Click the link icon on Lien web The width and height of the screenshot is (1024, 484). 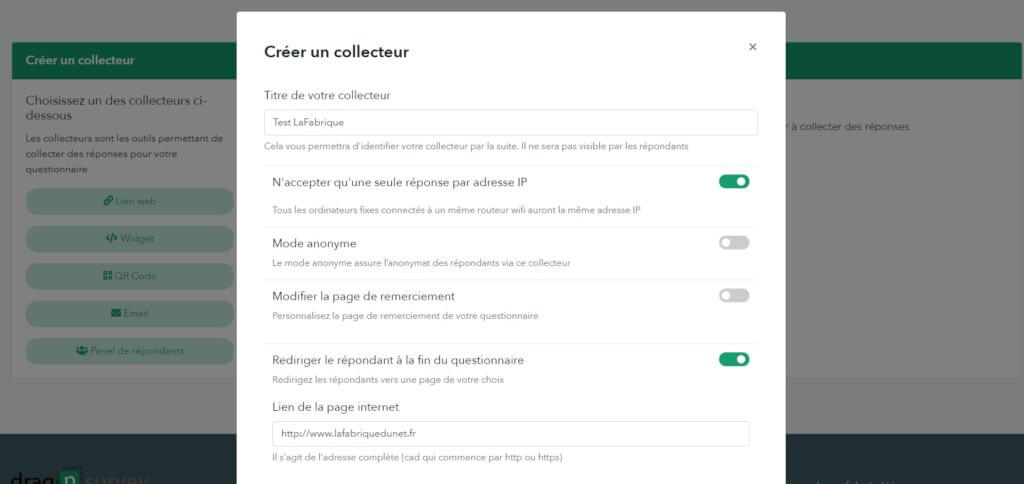point(109,201)
